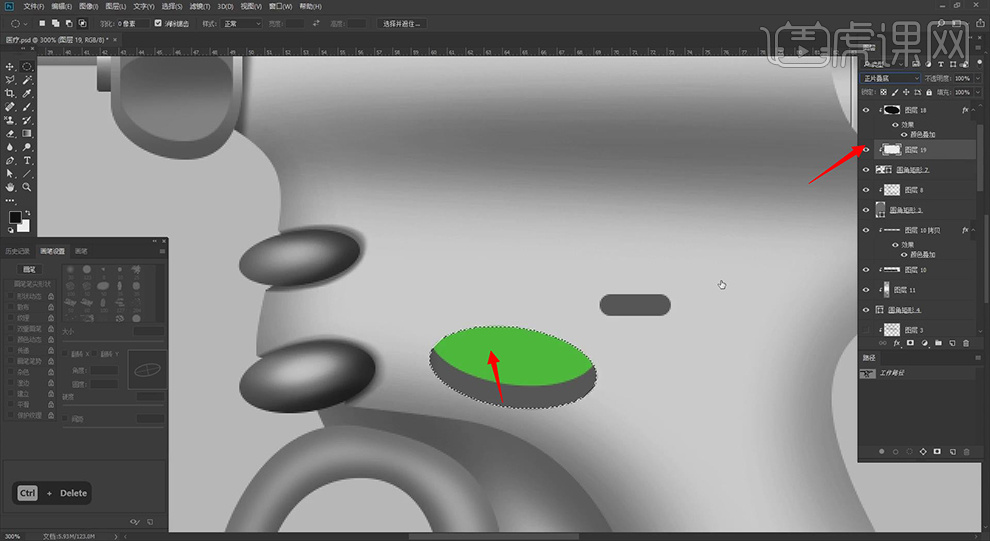The image size is (990, 541).
Task: Hide 图层 19 with its eye icon
Action: (x=866, y=150)
